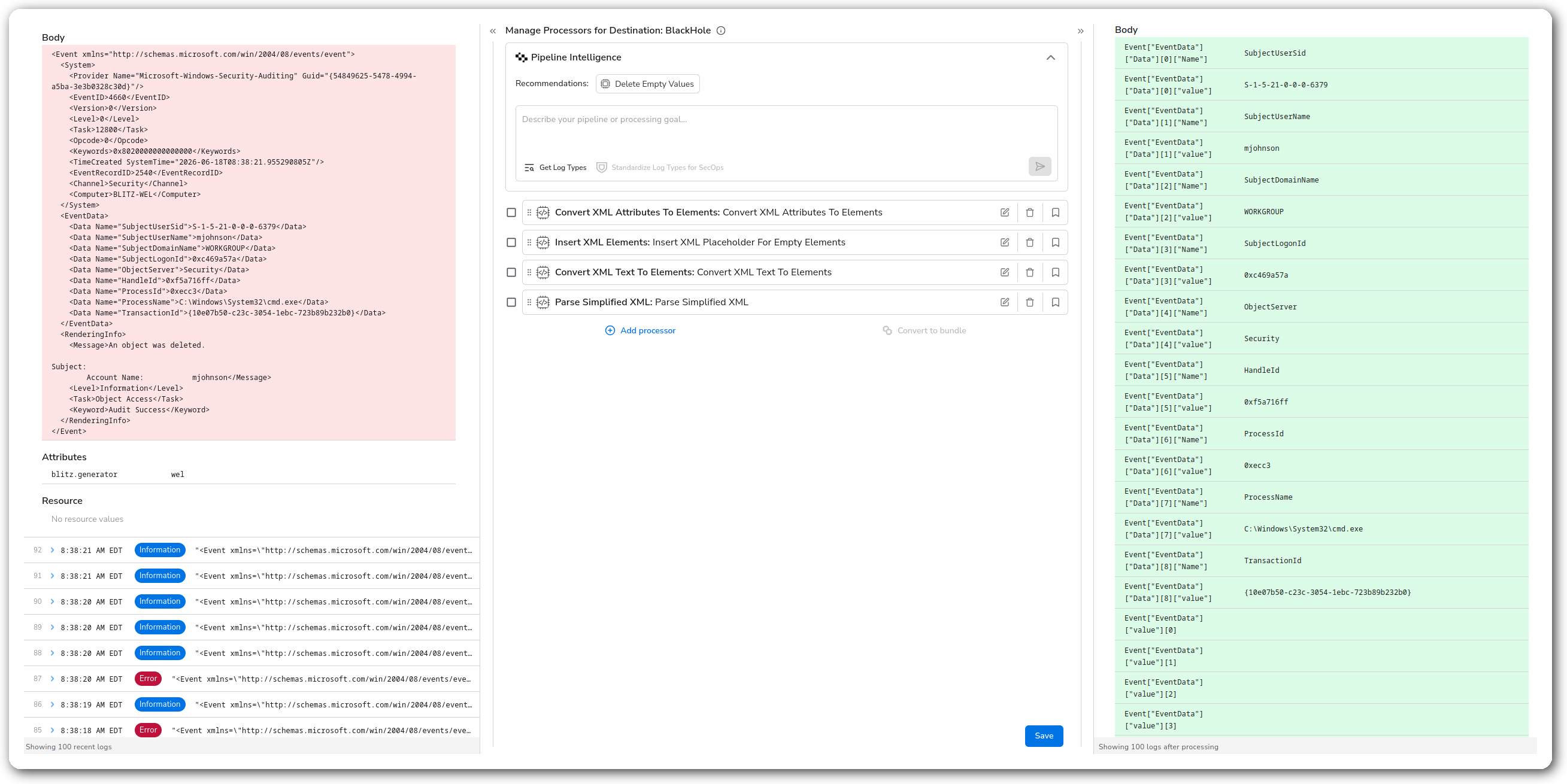This screenshot has height=784, width=1567.
Task: Edit the Parse Simplified XML processor
Action: (1004, 302)
